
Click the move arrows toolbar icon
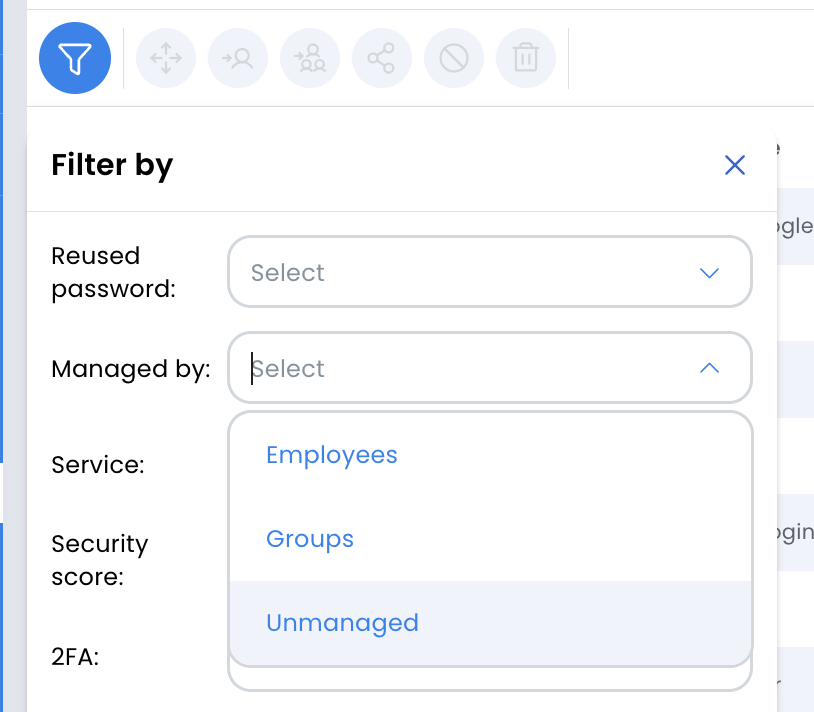point(166,58)
